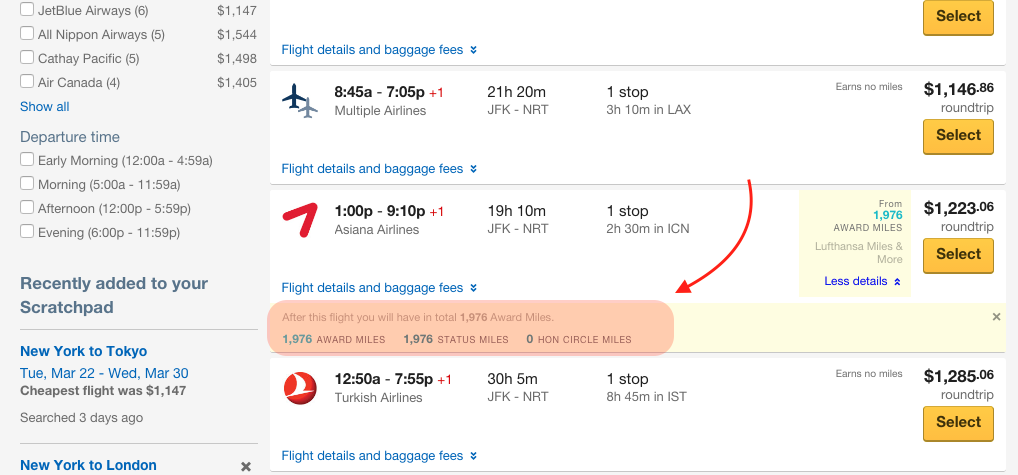The image size is (1018, 475).
Task: Remove New York to London from Scratchpad
Action: [246, 467]
